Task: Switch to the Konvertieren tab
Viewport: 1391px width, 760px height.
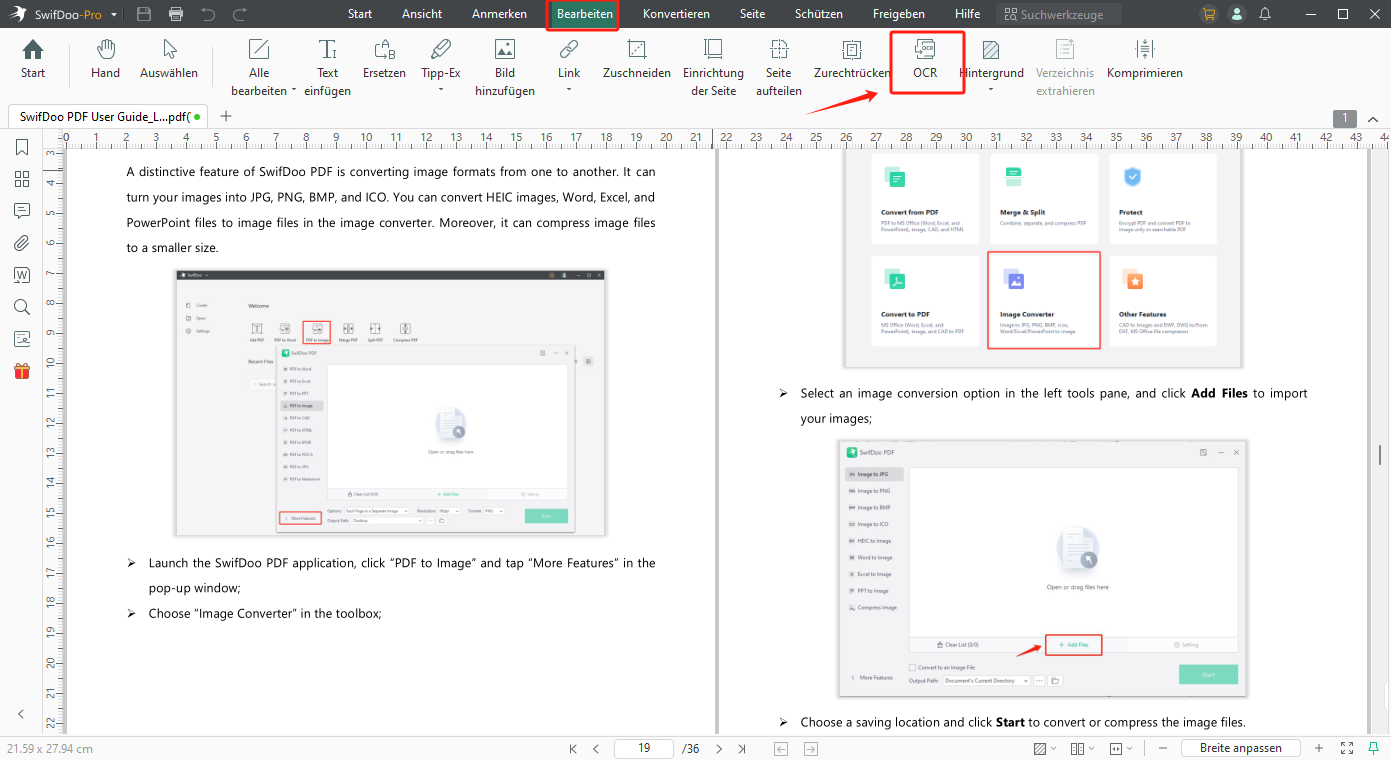Action: point(676,14)
